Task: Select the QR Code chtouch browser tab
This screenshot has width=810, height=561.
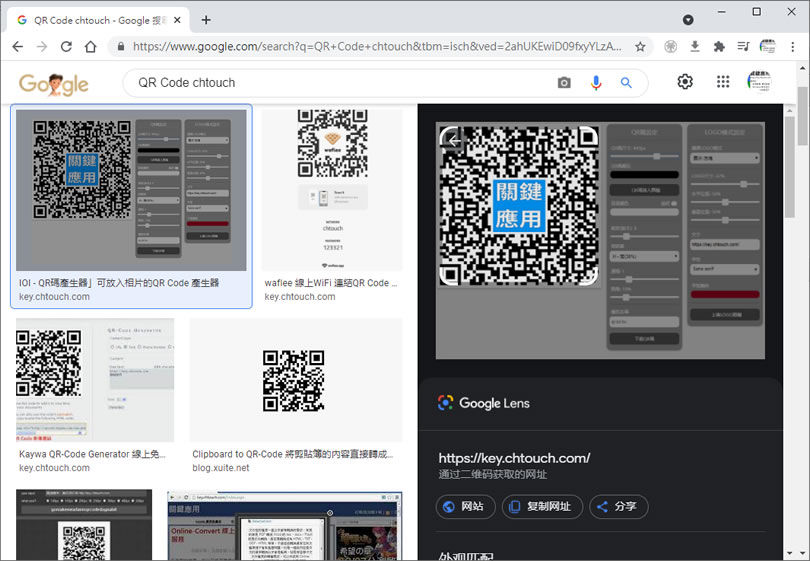Action: tap(98, 20)
